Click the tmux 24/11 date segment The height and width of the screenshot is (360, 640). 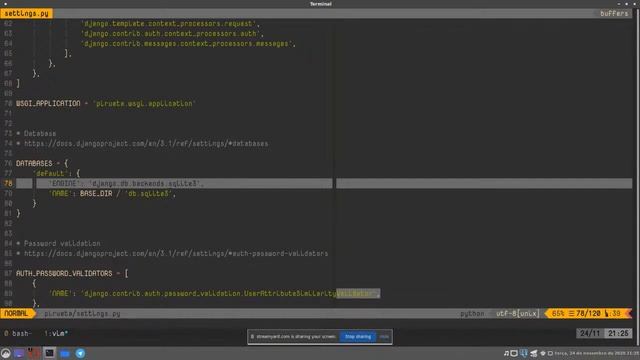(x=590, y=333)
